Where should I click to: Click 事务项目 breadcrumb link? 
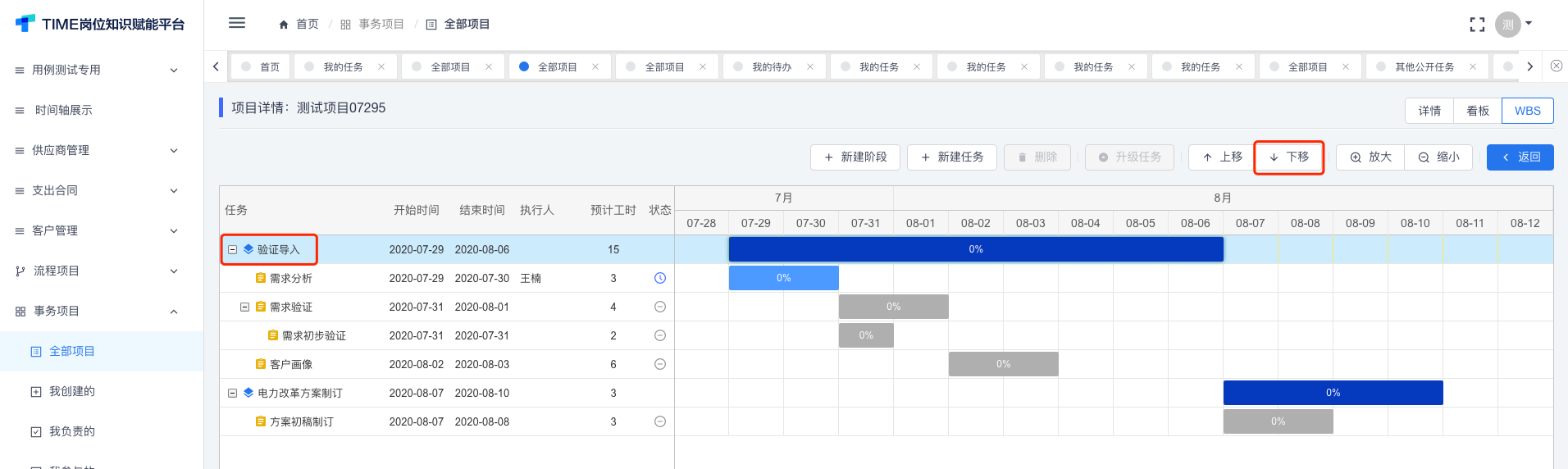click(x=381, y=25)
